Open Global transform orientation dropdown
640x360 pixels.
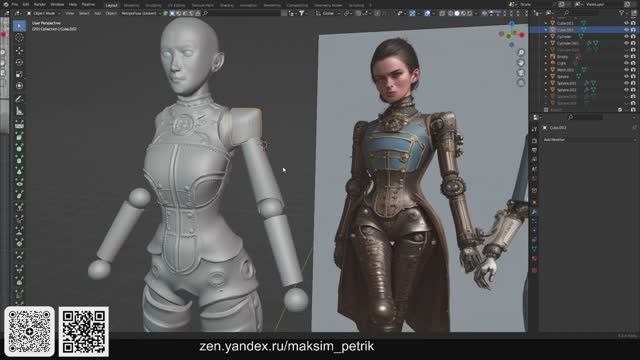coord(328,13)
